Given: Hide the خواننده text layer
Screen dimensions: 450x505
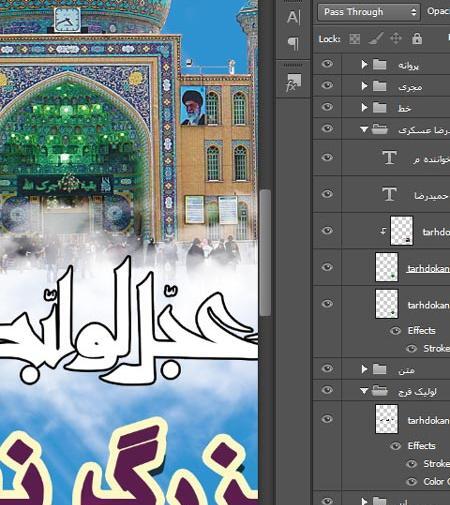Looking at the screenshot, I should tap(327, 157).
